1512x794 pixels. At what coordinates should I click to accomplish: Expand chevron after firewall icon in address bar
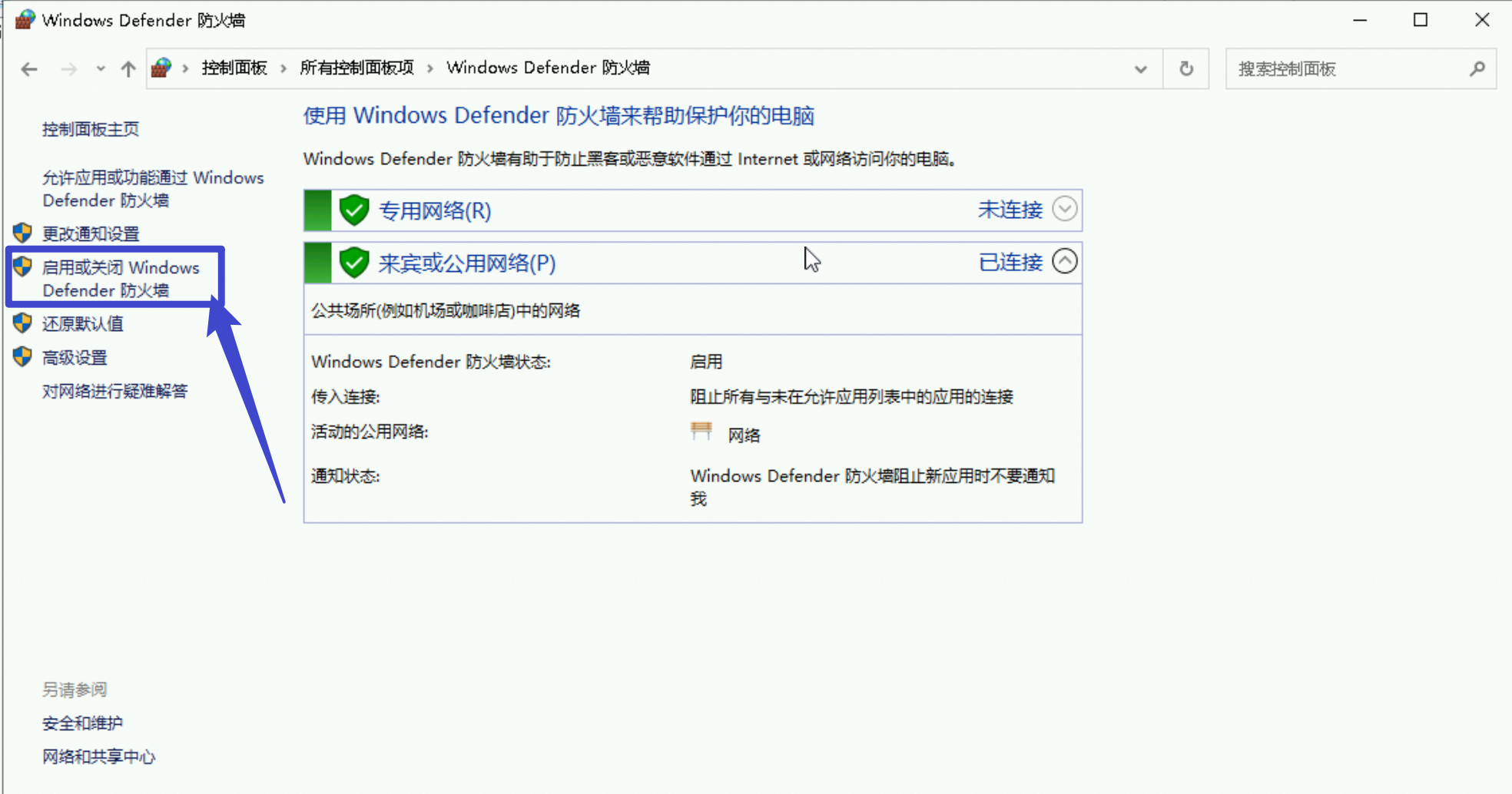[x=185, y=68]
